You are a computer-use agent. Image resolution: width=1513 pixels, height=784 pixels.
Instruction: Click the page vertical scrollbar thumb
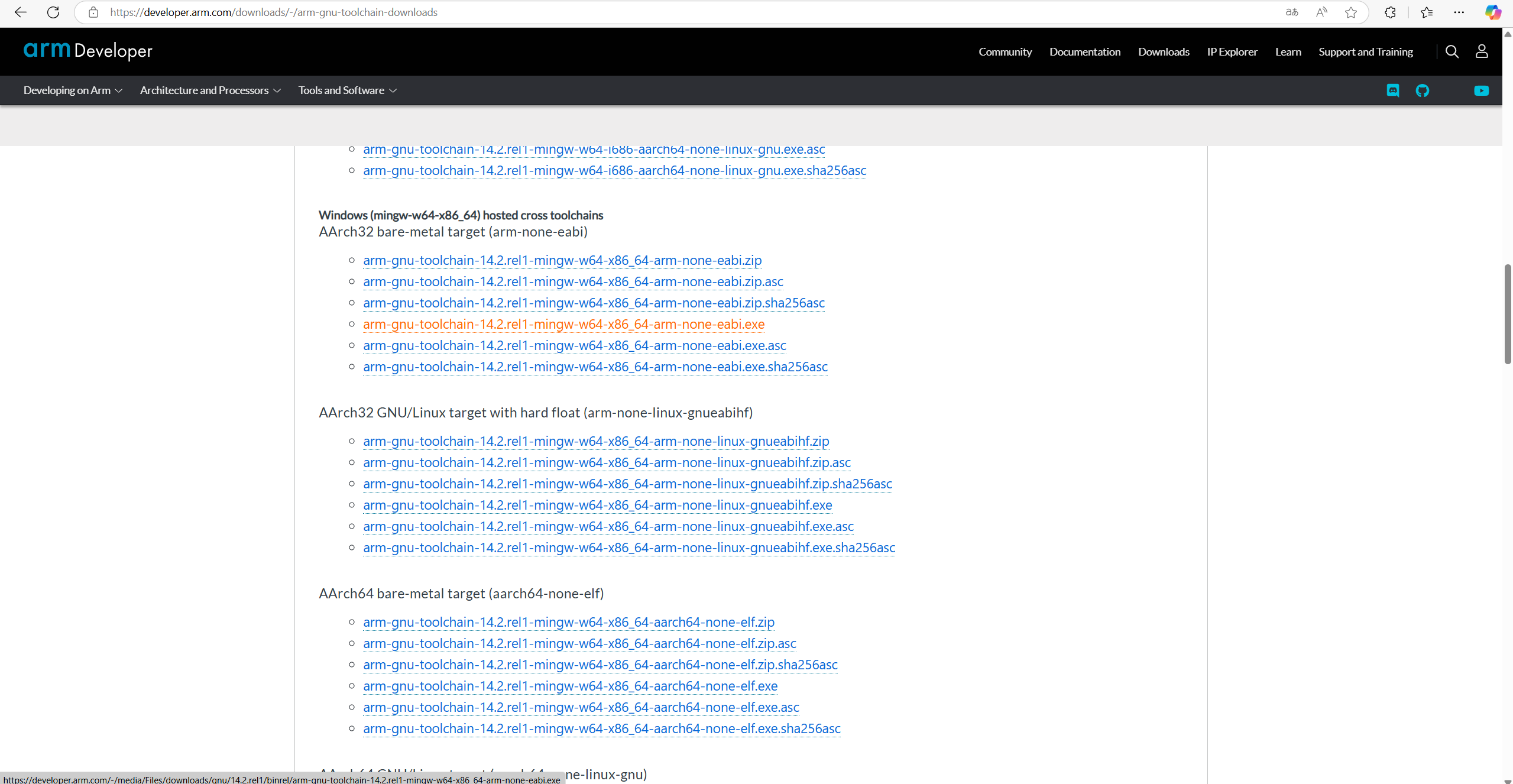(x=1507, y=313)
